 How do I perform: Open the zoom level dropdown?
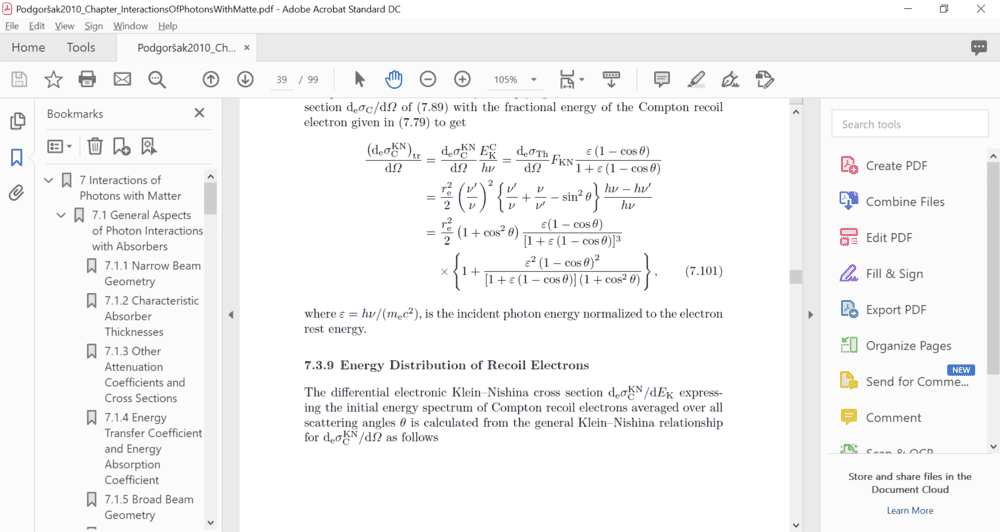point(534,80)
